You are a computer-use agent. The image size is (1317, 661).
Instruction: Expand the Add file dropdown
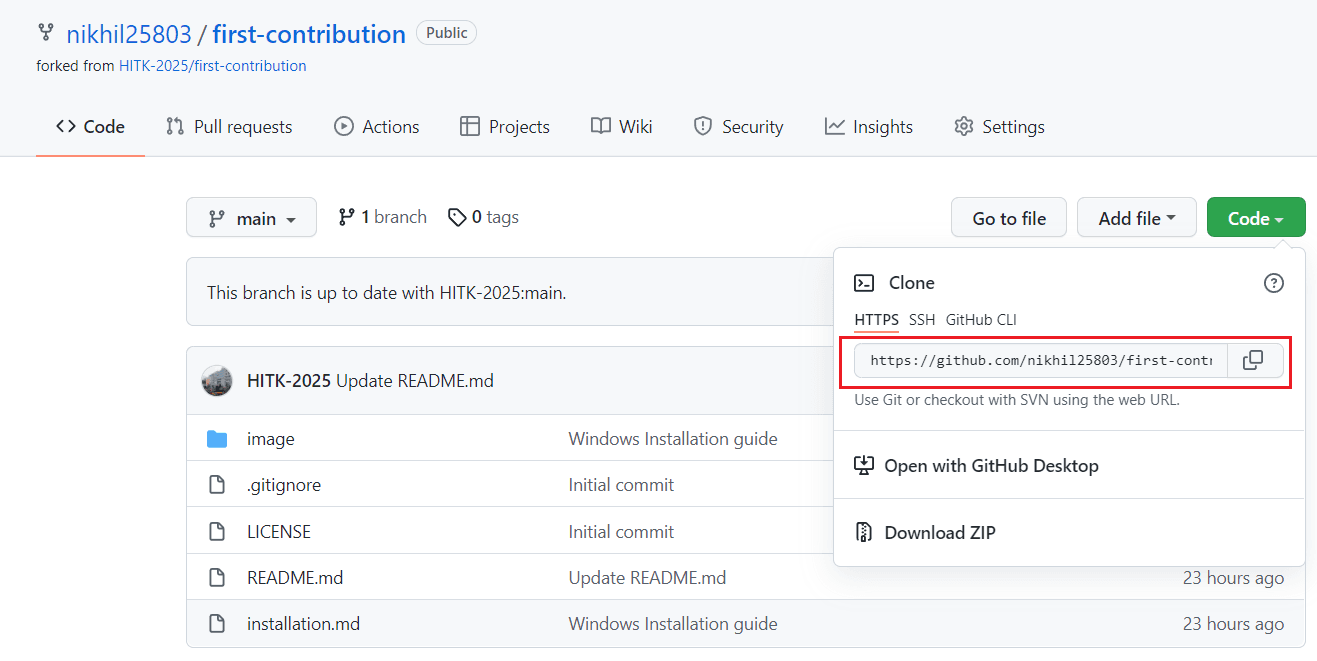1137,218
